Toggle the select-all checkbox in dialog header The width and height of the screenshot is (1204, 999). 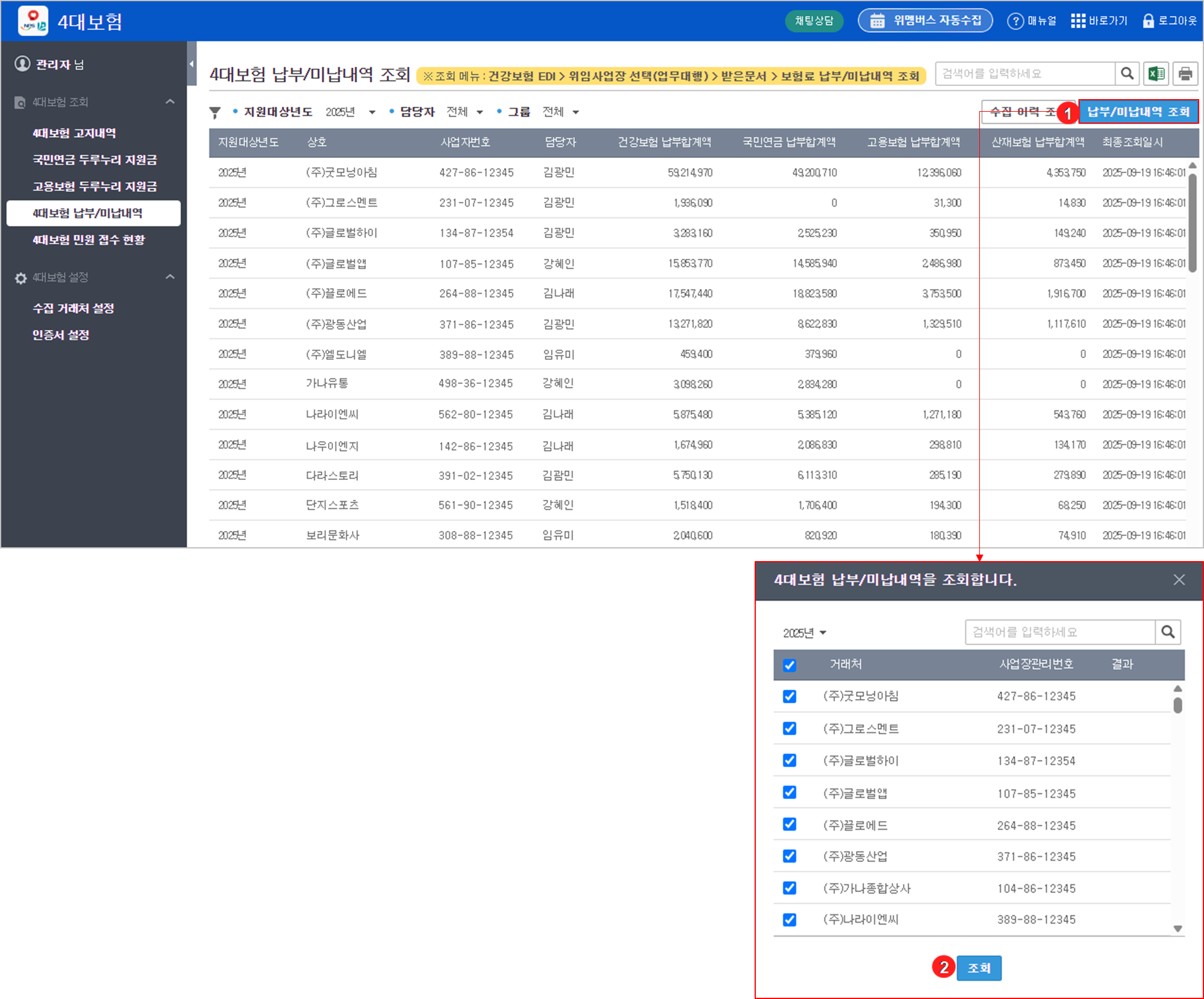point(789,665)
